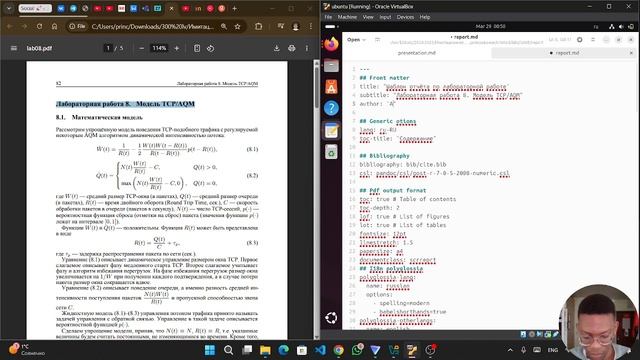Open Visual Studio Code from taskbar

(320, 350)
